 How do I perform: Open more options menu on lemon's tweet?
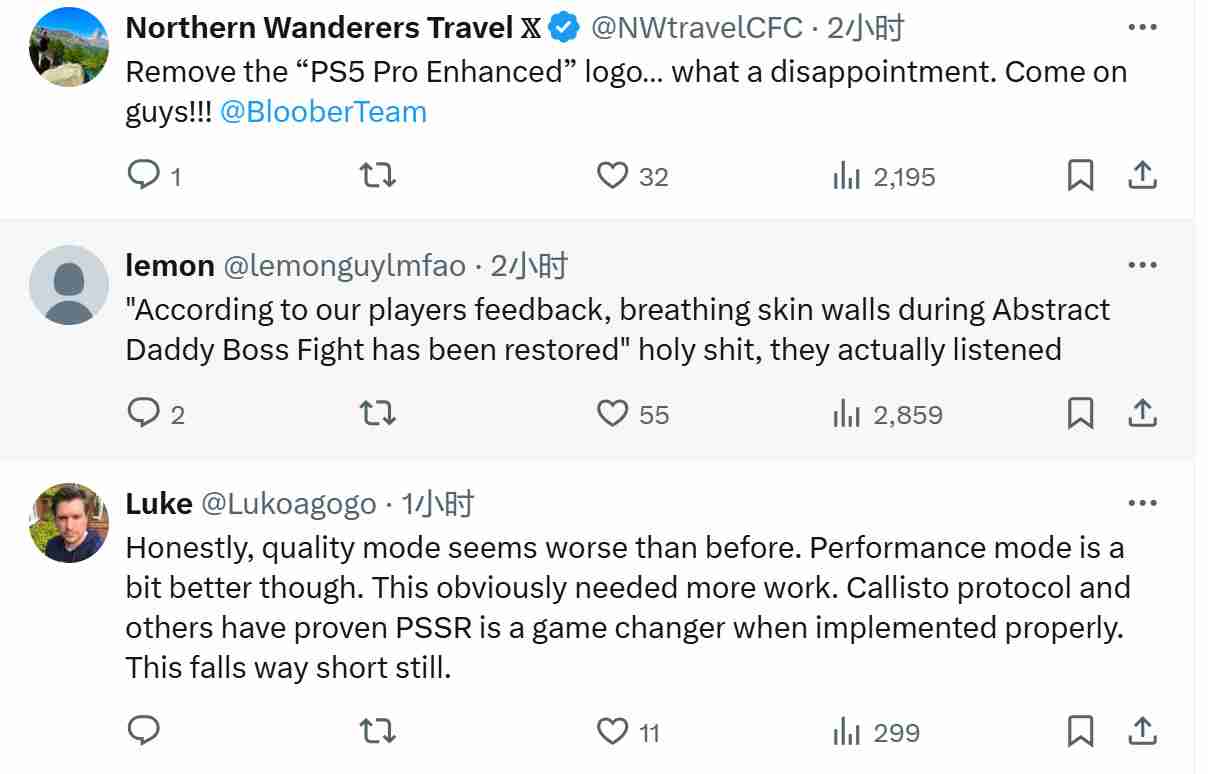click(1142, 265)
